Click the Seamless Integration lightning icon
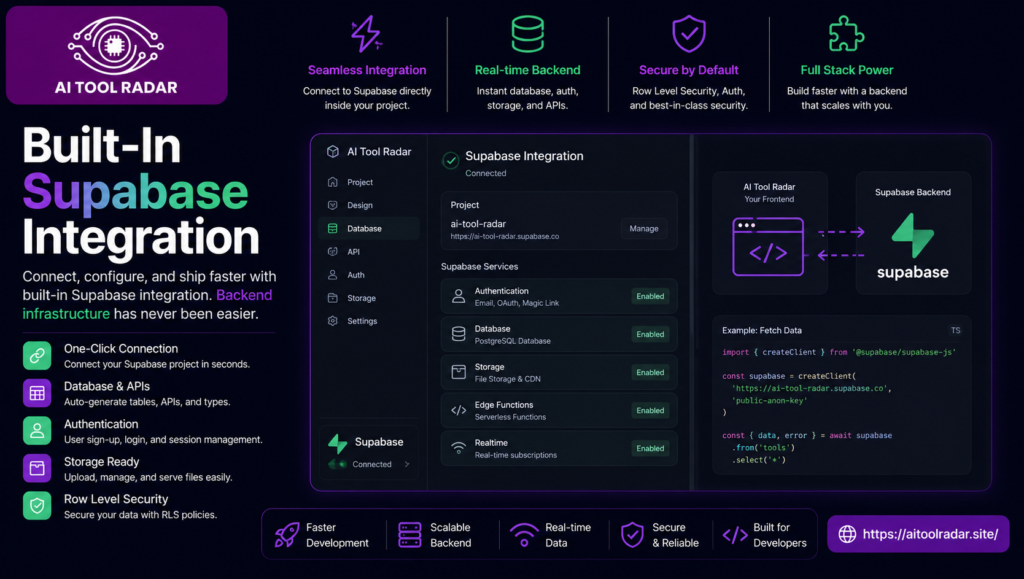The image size is (1024, 579). point(366,34)
